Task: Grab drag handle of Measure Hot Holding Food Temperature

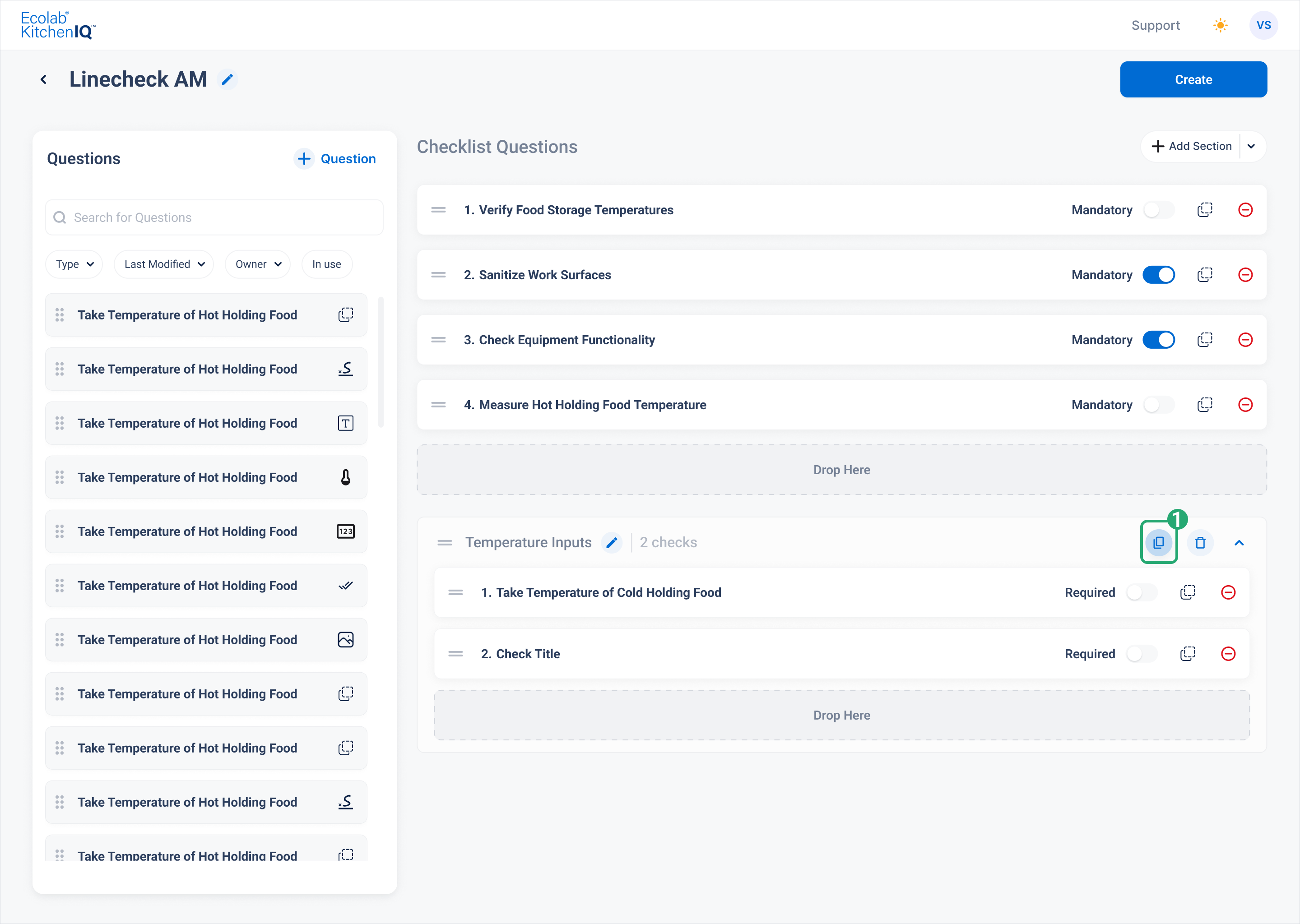Action: click(x=438, y=405)
